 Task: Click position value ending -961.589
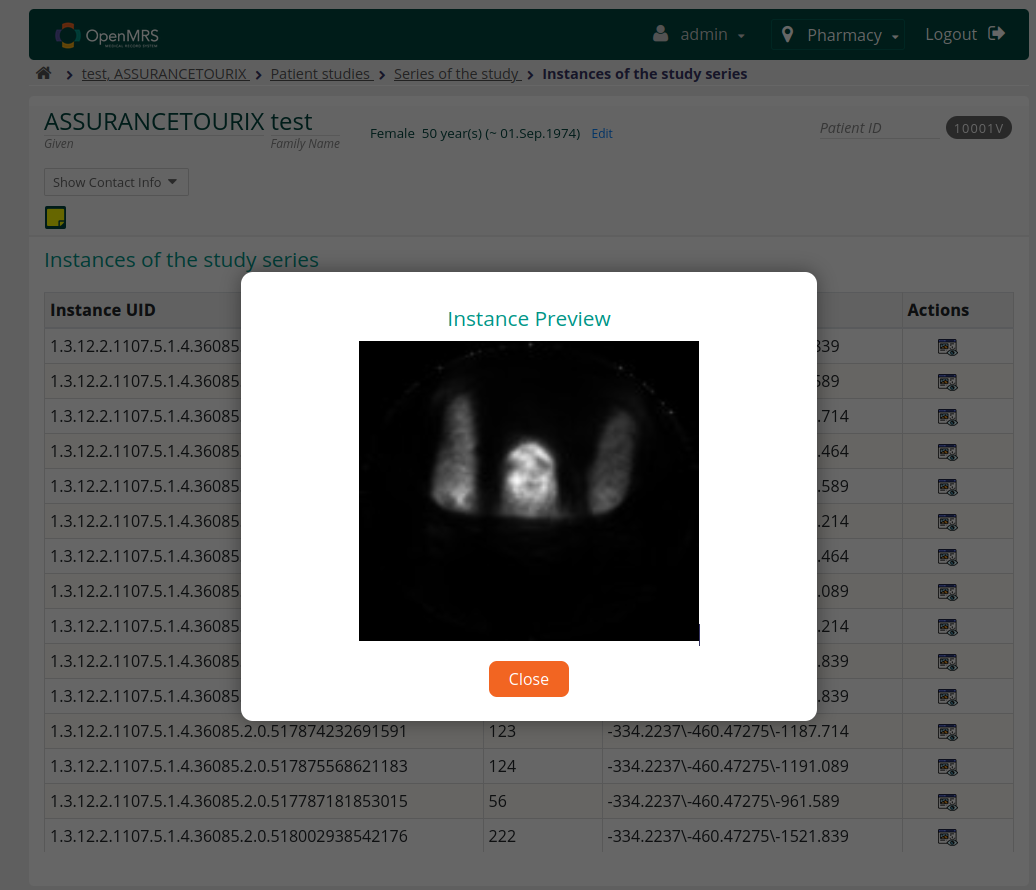pos(723,801)
